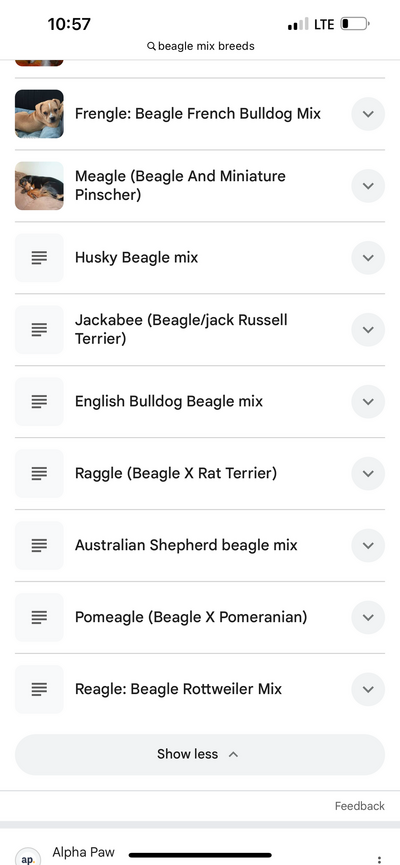This screenshot has width=400, height=865.
Task: Expand the Raggle Rat Terrier chevron
Action: (x=368, y=473)
